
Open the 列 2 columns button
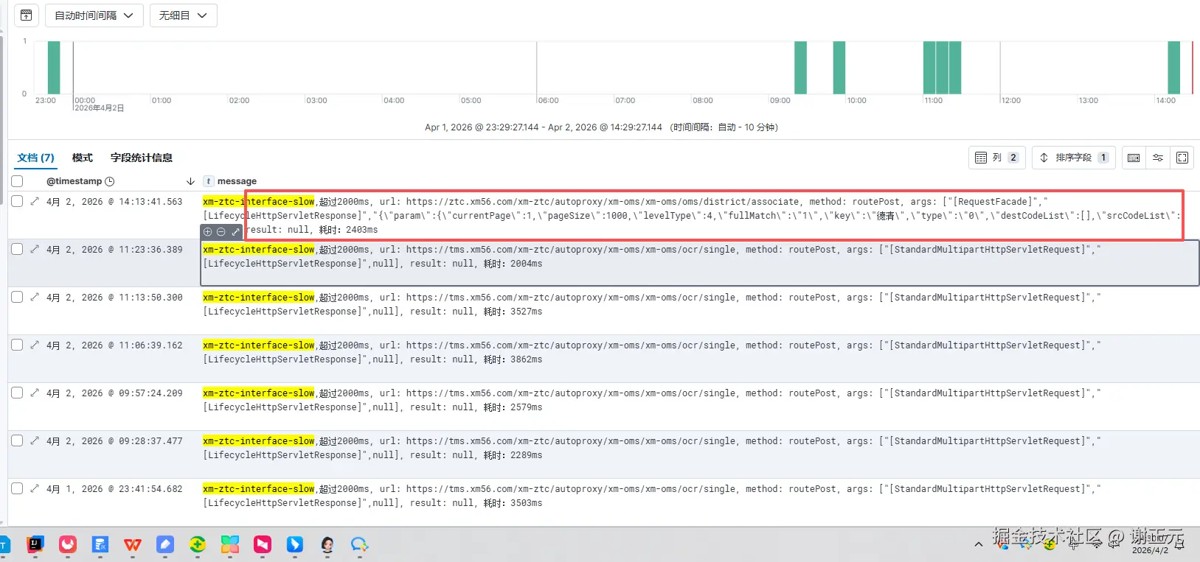(x=997, y=158)
